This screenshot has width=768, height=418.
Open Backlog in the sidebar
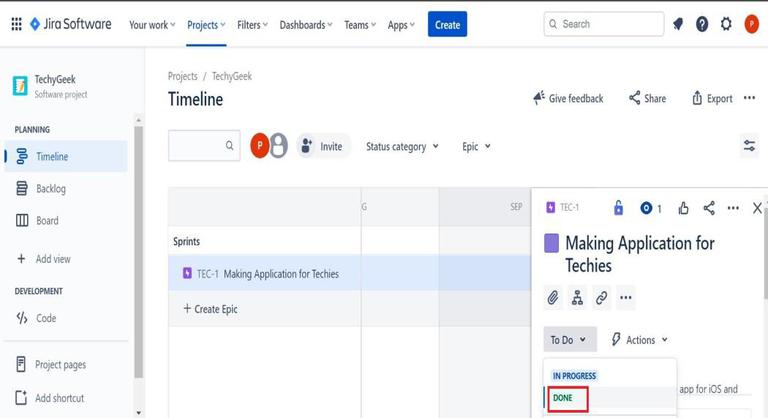(x=50, y=188)
